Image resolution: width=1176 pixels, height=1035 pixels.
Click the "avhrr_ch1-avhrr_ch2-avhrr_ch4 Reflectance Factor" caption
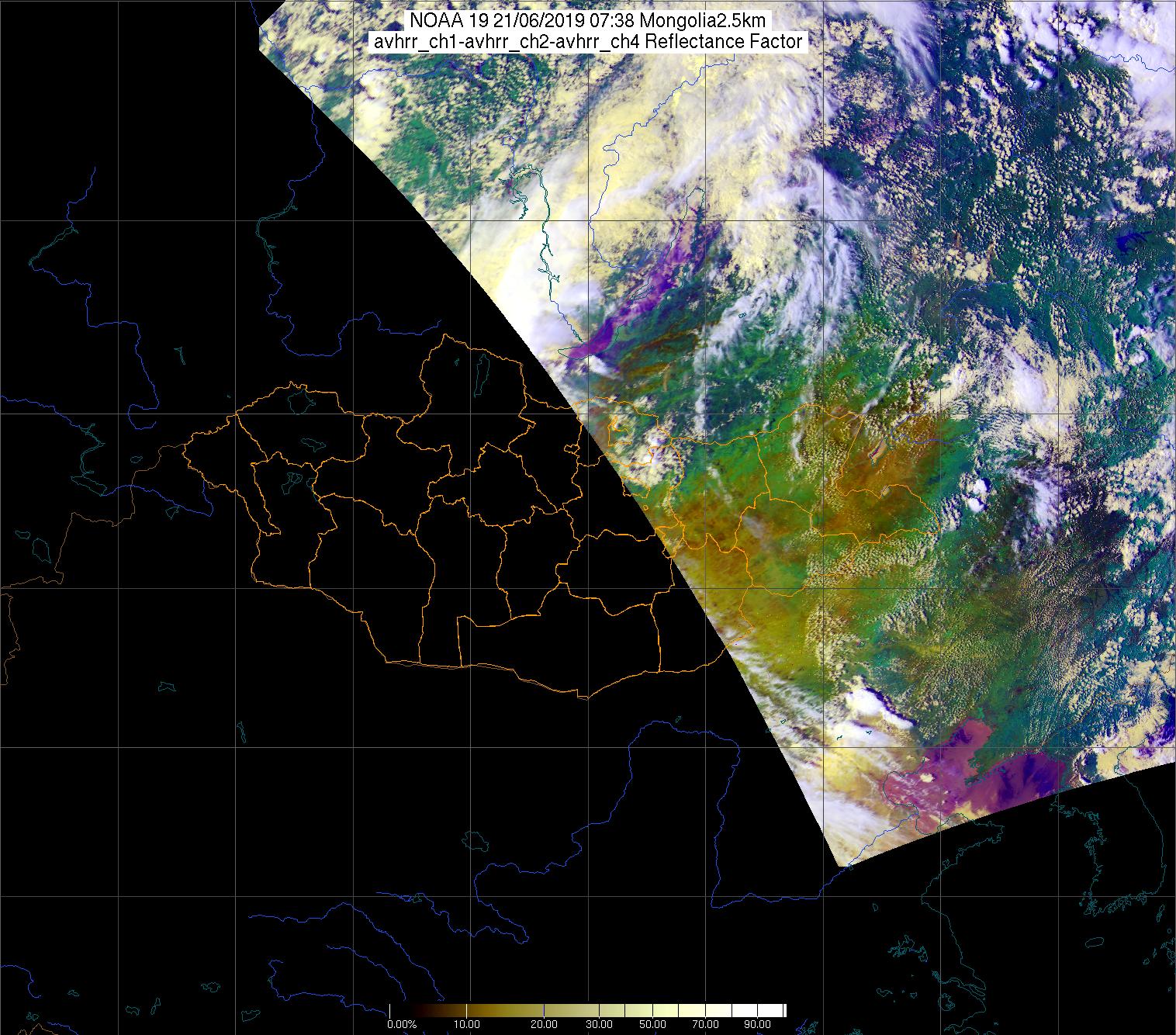coord(588,43)
